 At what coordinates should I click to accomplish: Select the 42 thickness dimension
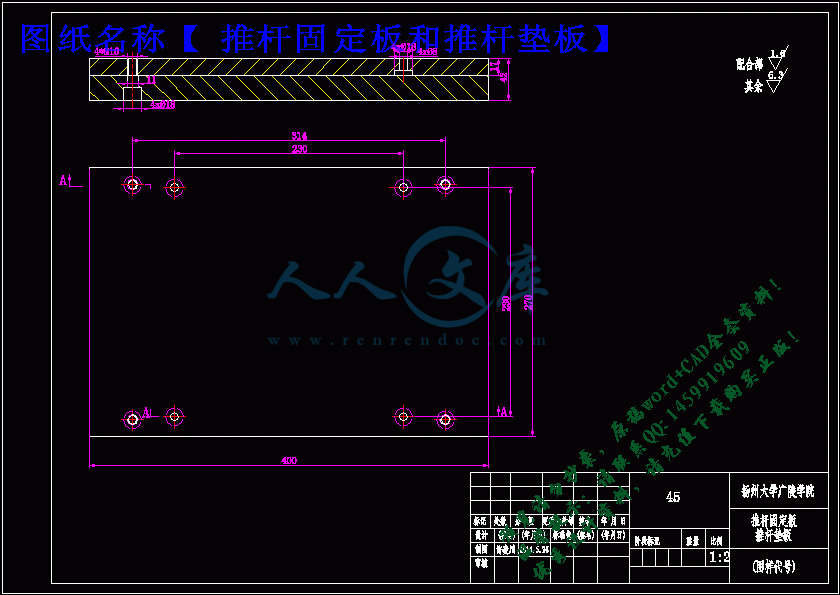[x=502, y=79]
